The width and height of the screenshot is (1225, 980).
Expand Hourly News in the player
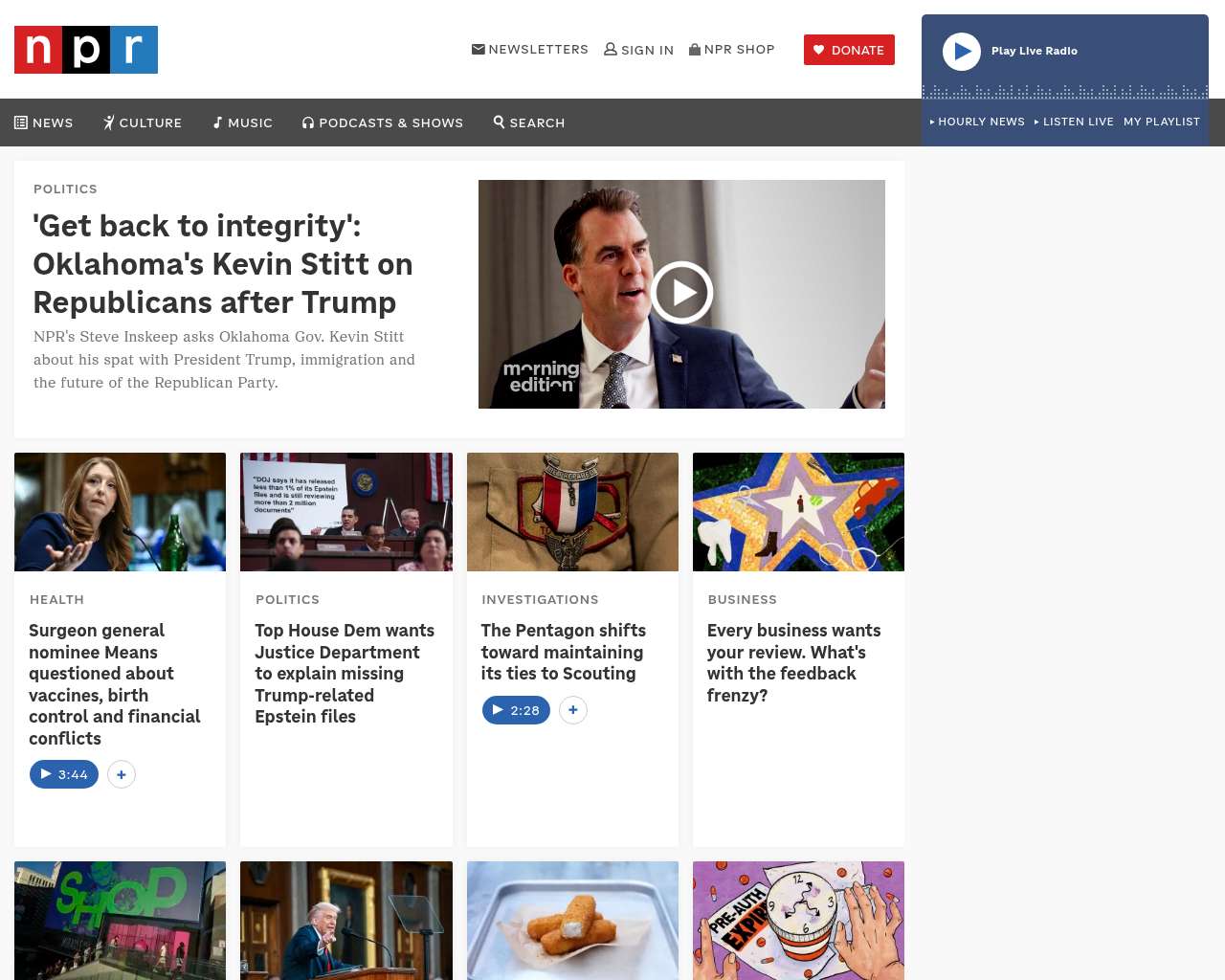pos(977,122)
